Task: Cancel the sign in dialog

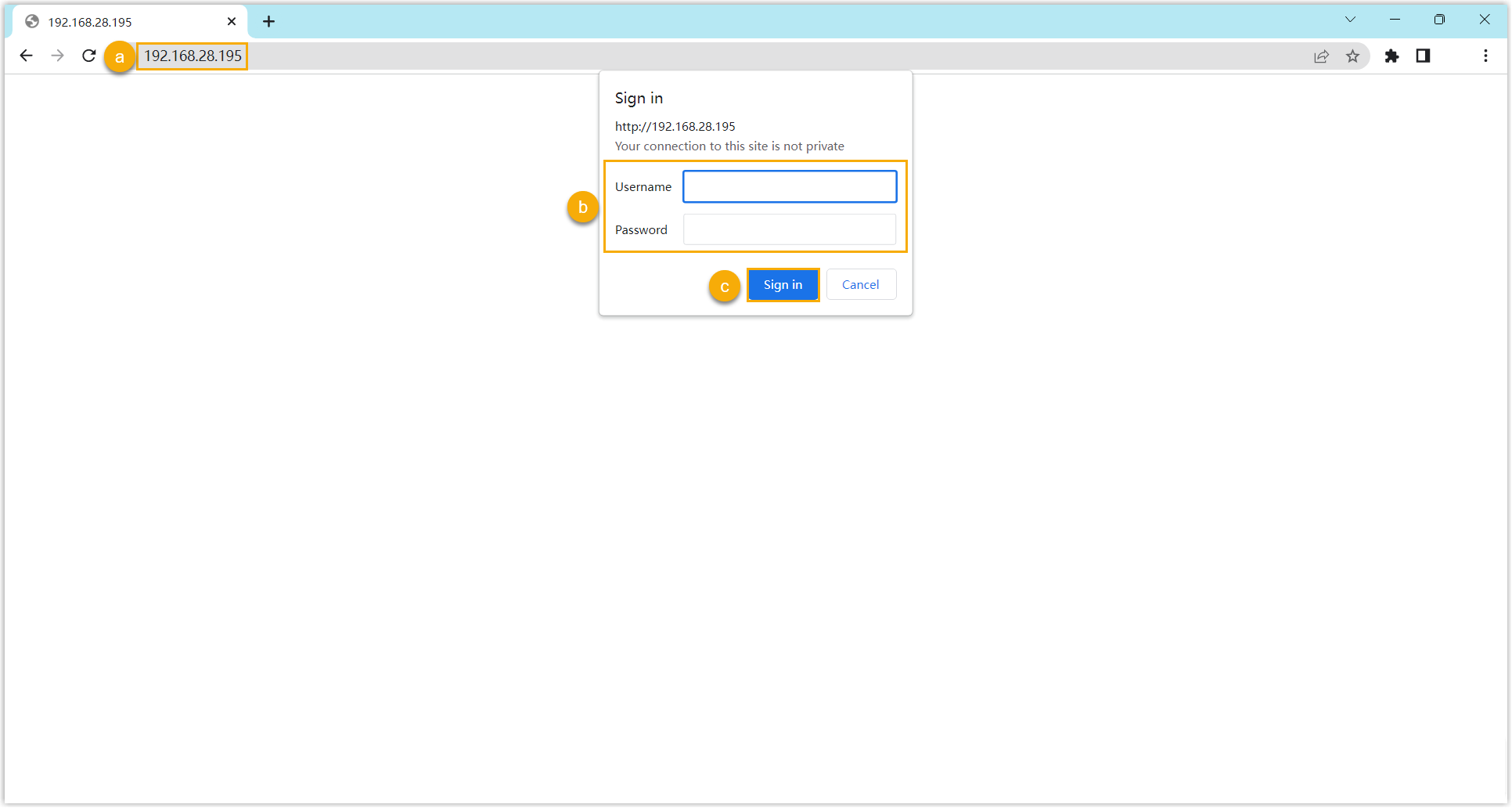Action: (x=860, y=284)
